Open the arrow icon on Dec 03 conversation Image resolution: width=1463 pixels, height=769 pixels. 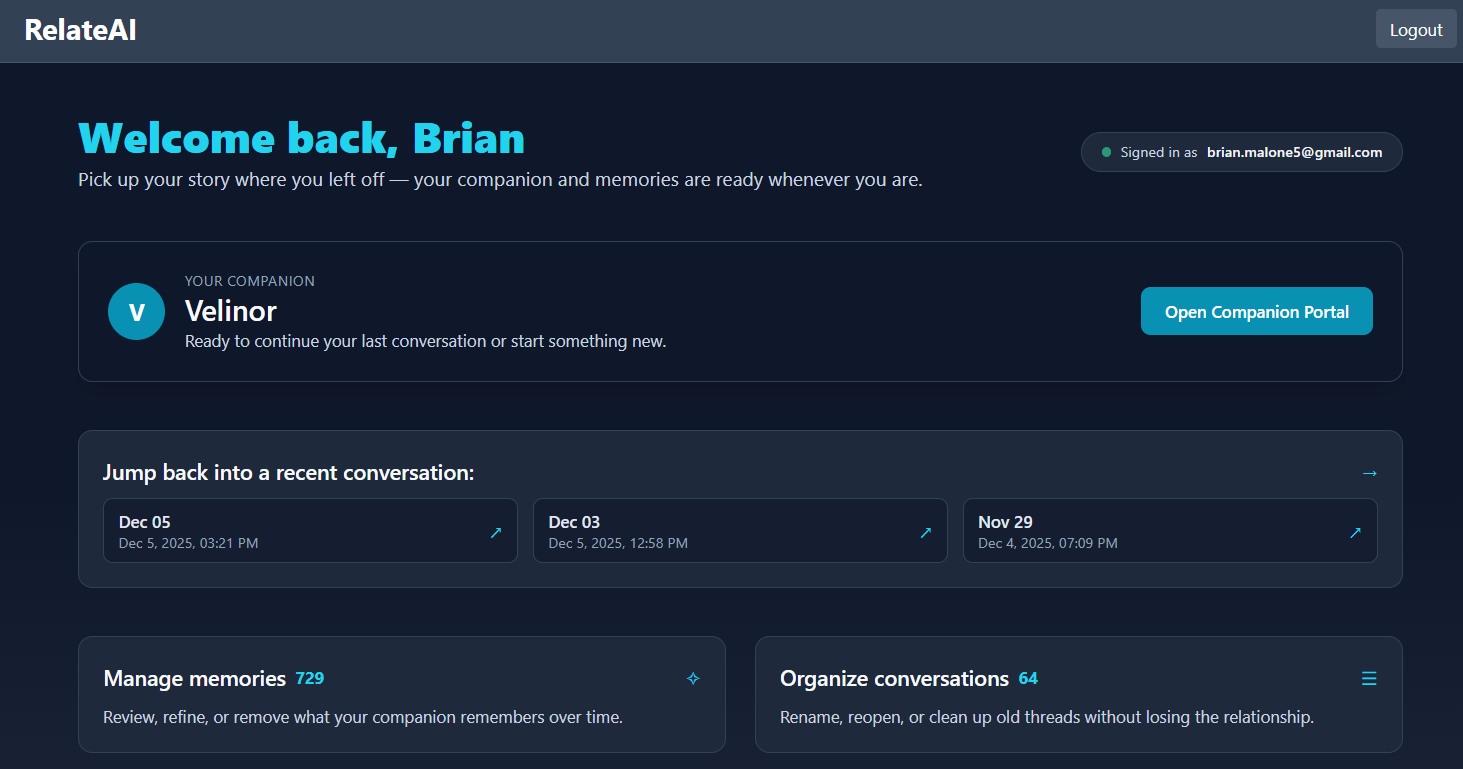(x=925, y=533)
